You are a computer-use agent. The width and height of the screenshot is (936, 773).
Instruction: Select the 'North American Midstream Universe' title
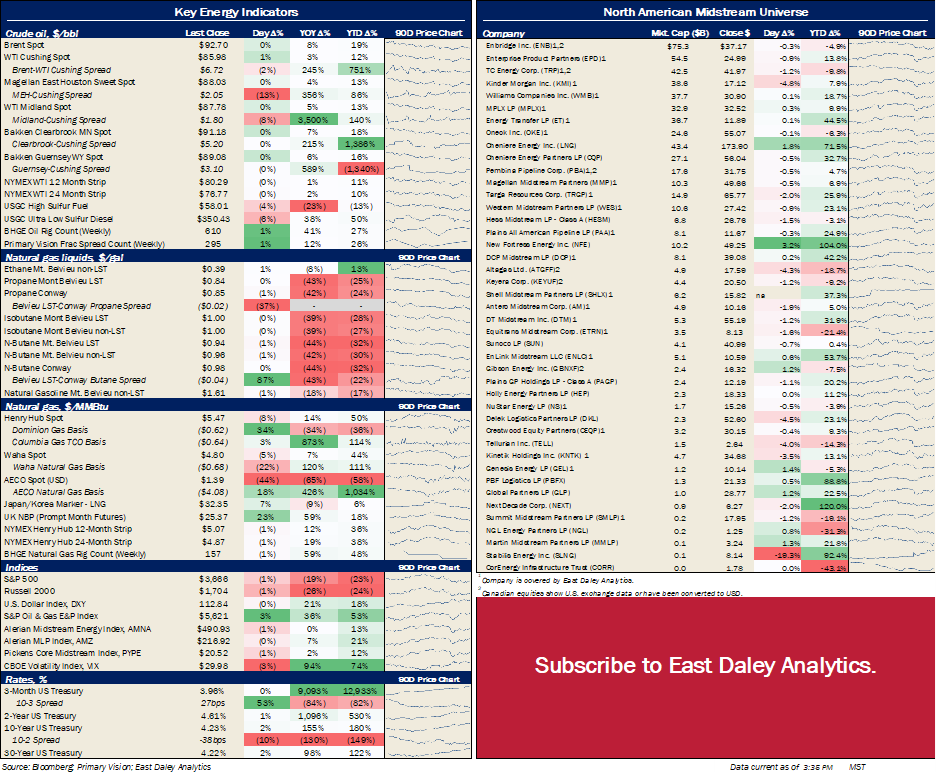(706, 12)
